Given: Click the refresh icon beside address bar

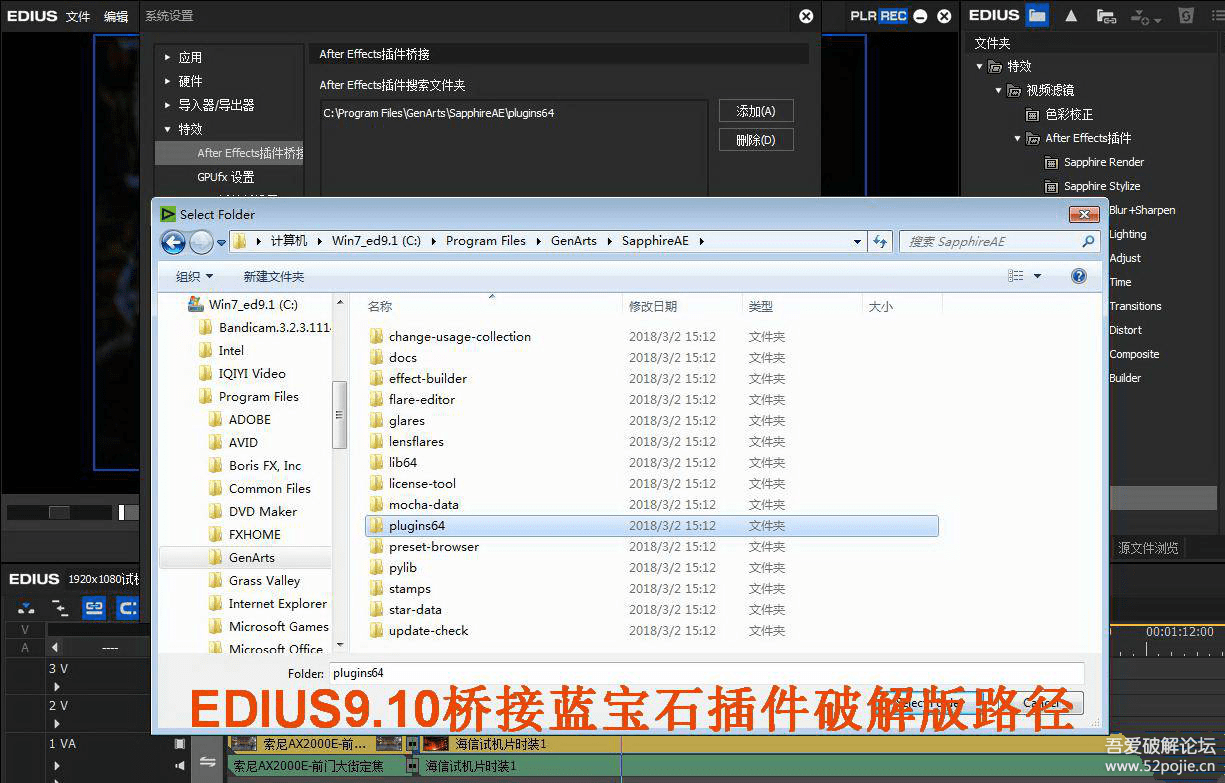Looking at the screenshot, I should (x=880, y=242).
